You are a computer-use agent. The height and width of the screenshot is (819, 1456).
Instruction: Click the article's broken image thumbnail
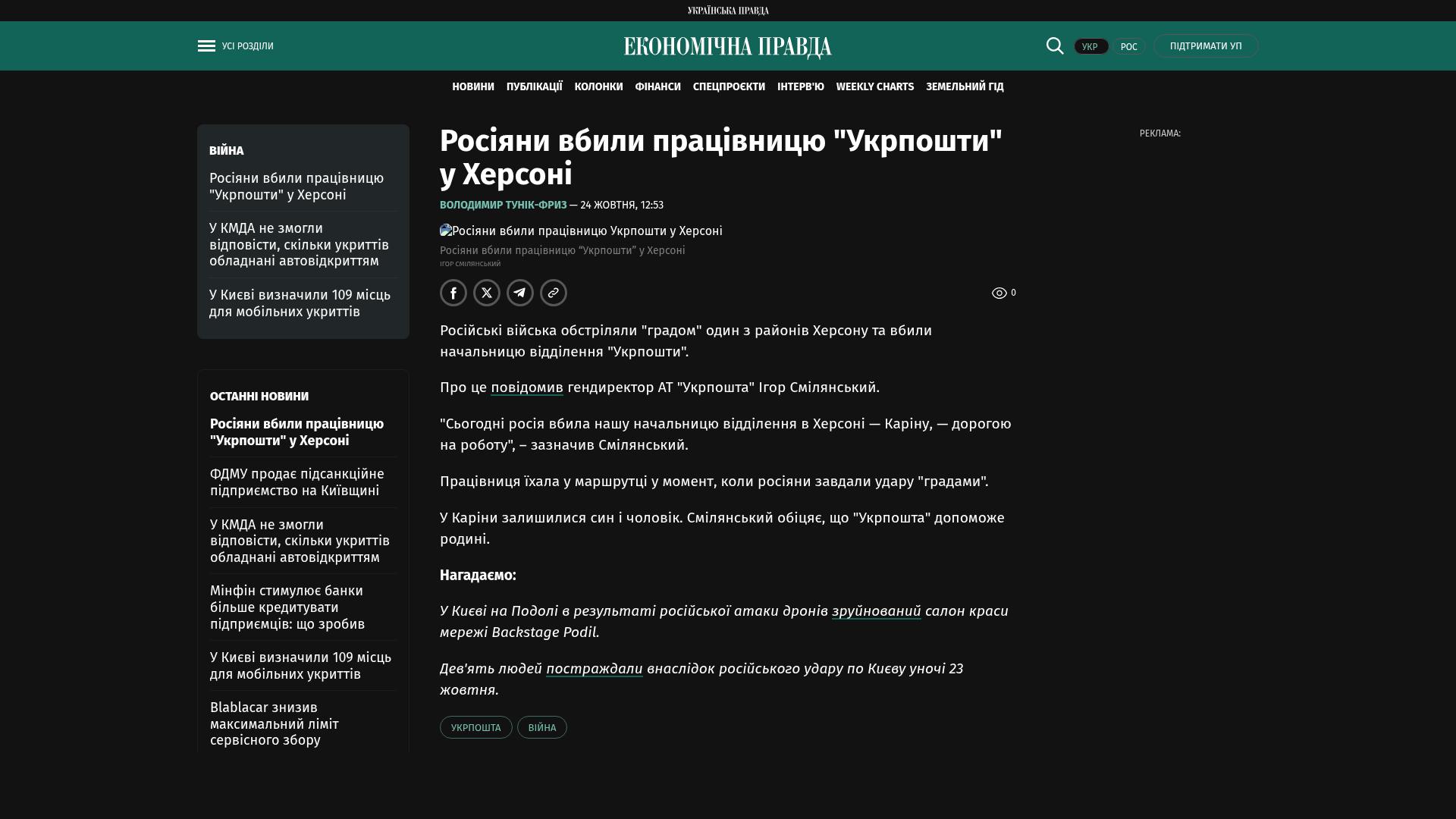(446, 231)
